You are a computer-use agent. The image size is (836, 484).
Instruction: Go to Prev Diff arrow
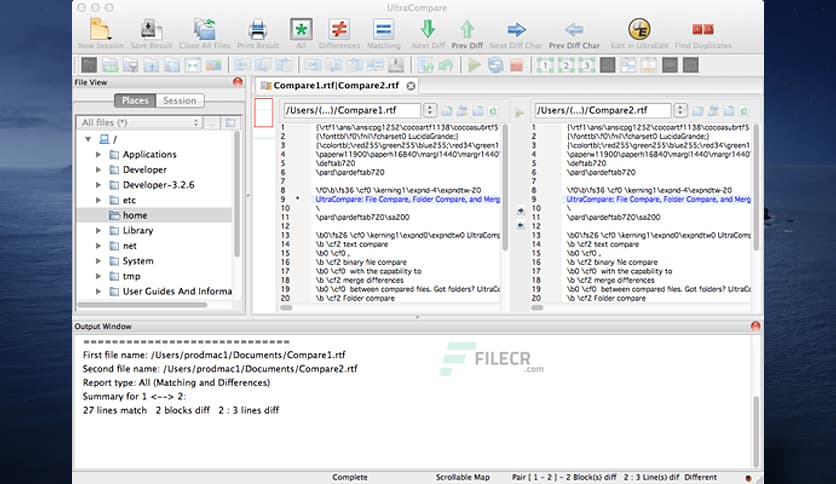click(466, 28)
